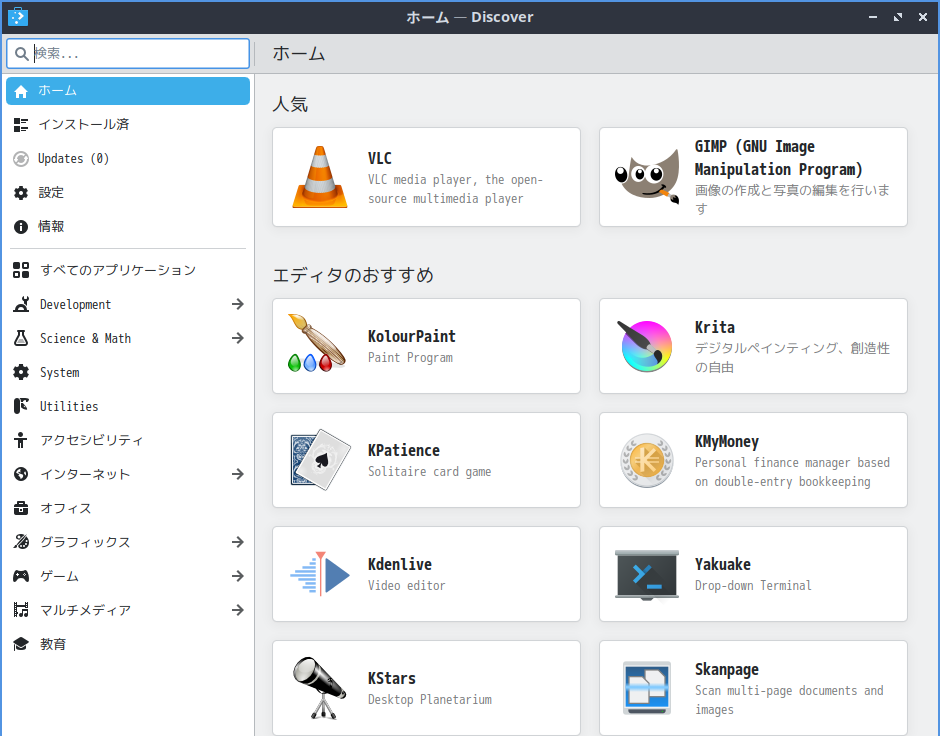Screen dimensions: 940x736
Task: Expand the Development category arrow
Action: [x=237, y=304]
